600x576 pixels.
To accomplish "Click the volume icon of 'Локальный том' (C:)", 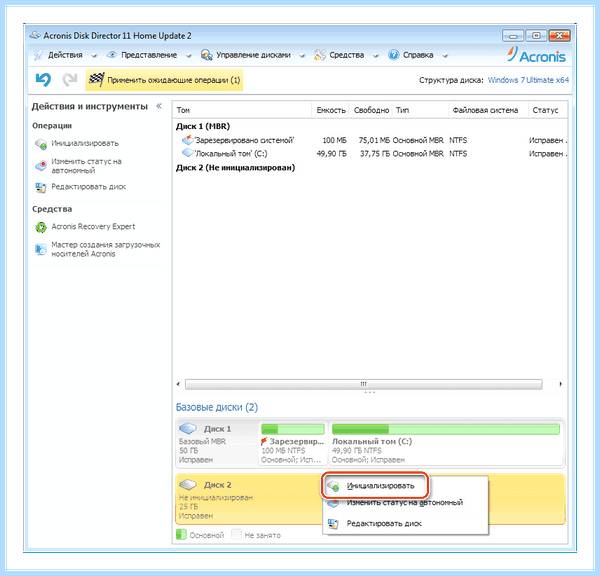I will [188, 153].
